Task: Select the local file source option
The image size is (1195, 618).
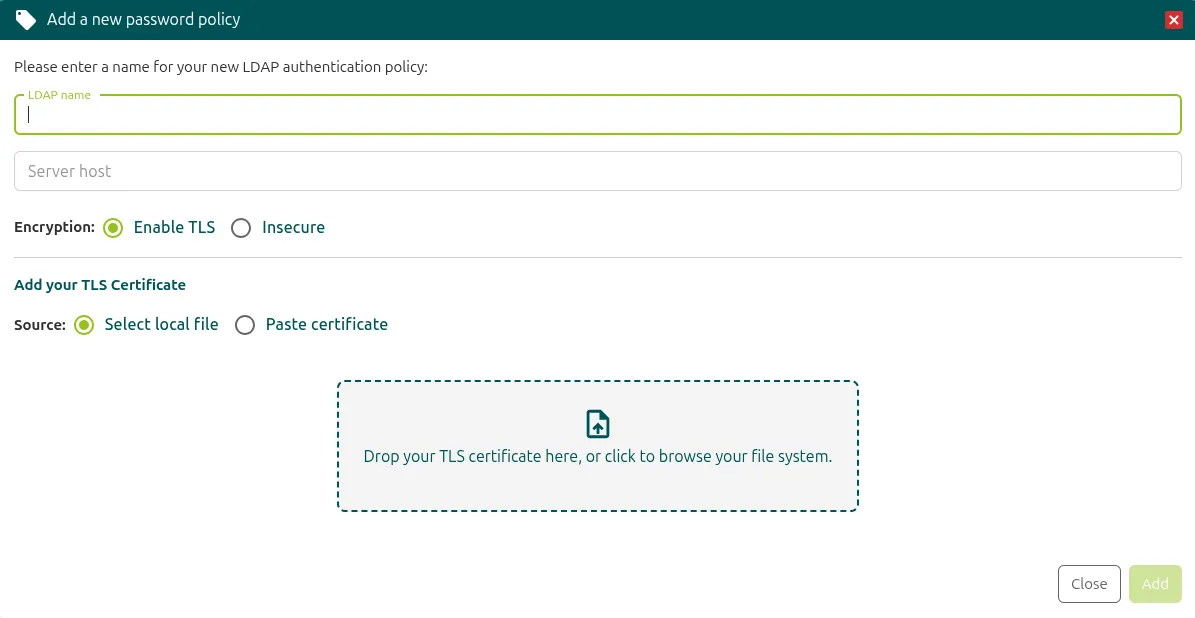Action: point(84,325)
